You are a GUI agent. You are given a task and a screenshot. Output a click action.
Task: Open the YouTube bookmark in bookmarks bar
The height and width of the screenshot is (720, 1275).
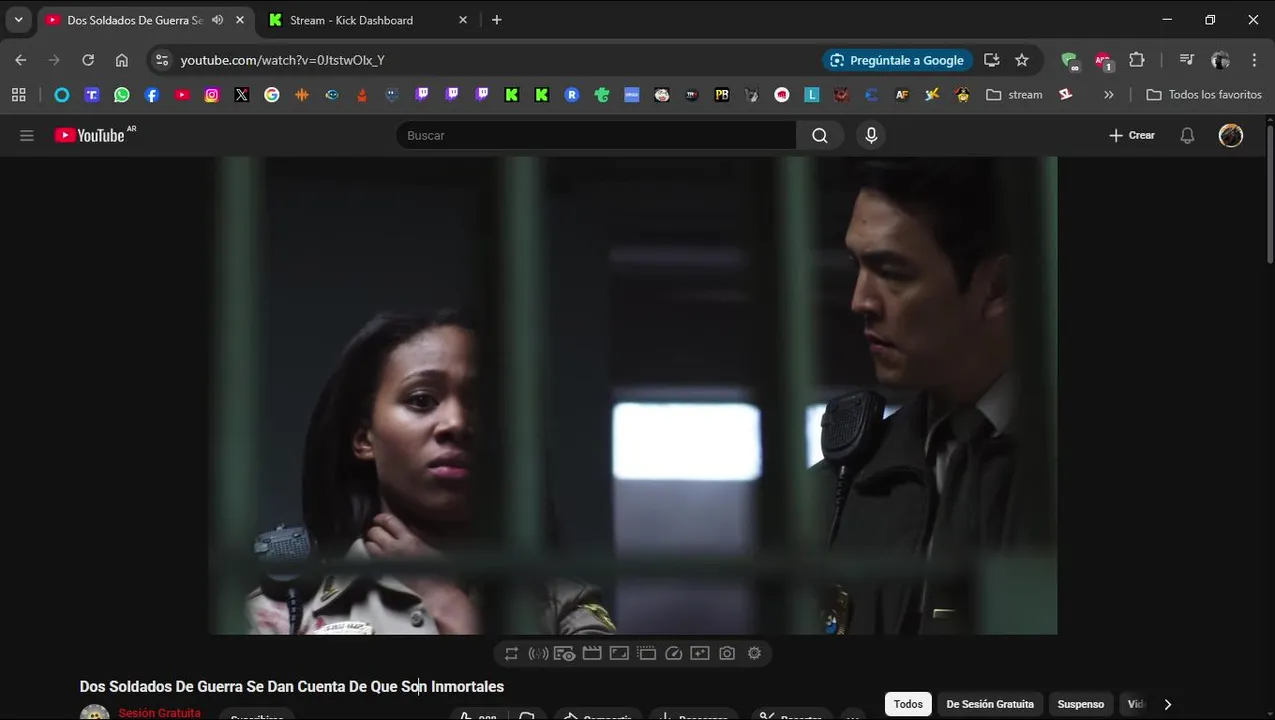click(182, 95)
